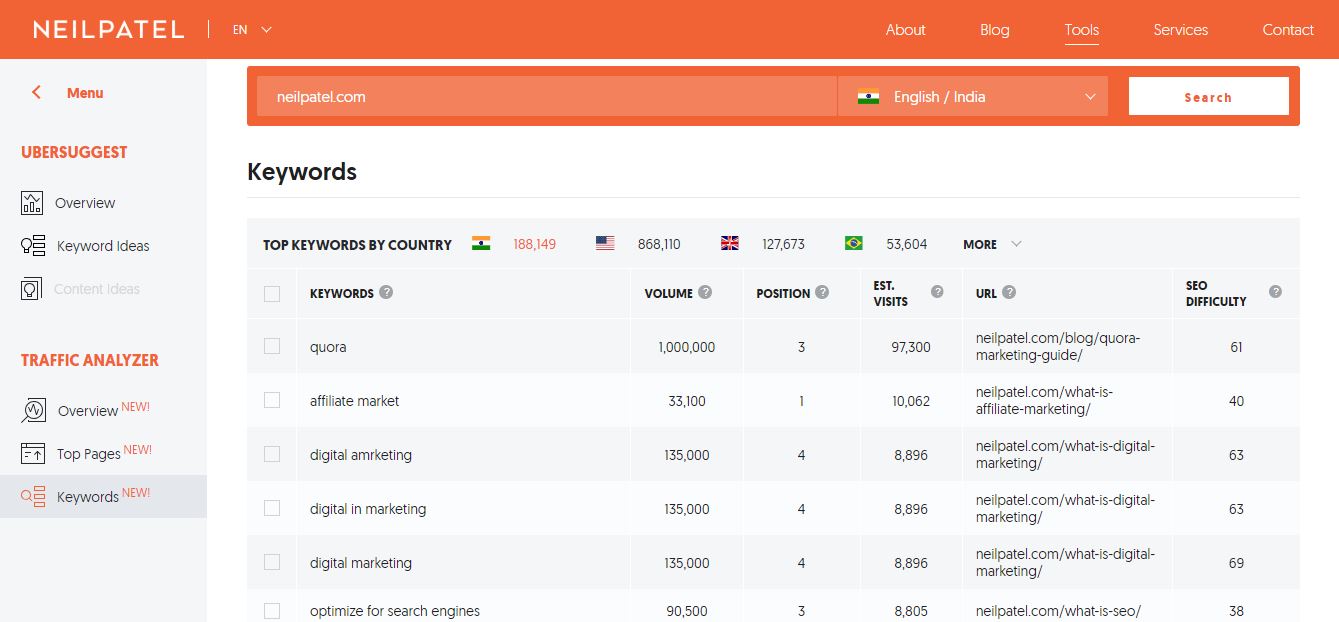The height and width of the screenshot is (622, 1339).
Task: Open the Contact menu item
Action: point(1287,30)
